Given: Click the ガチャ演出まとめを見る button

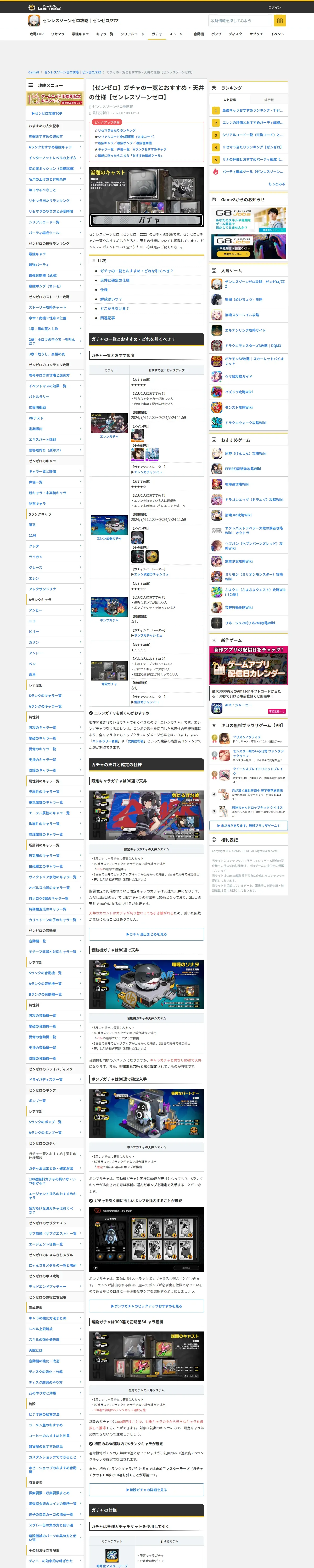Looking at the screenshot, I should (x=146, y=934).
